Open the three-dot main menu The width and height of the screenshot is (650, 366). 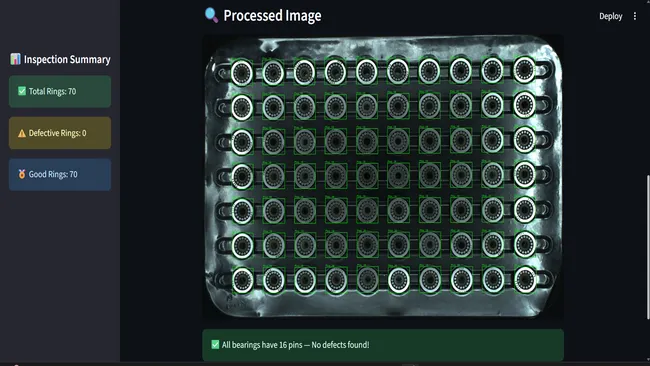tap(635, 16)
